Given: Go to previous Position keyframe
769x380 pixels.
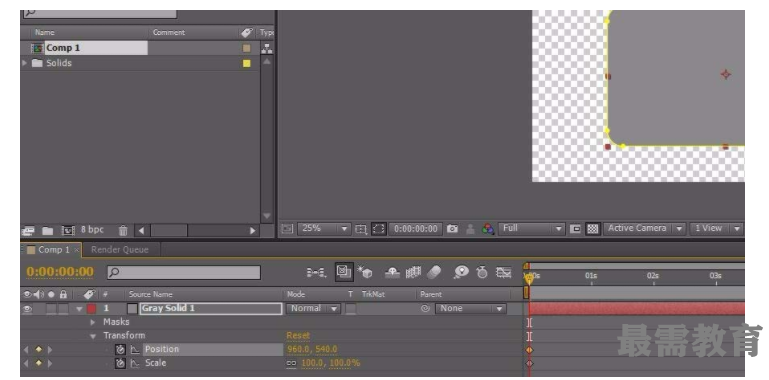Looking at the screenshot, I should click(x=26, y=350).
